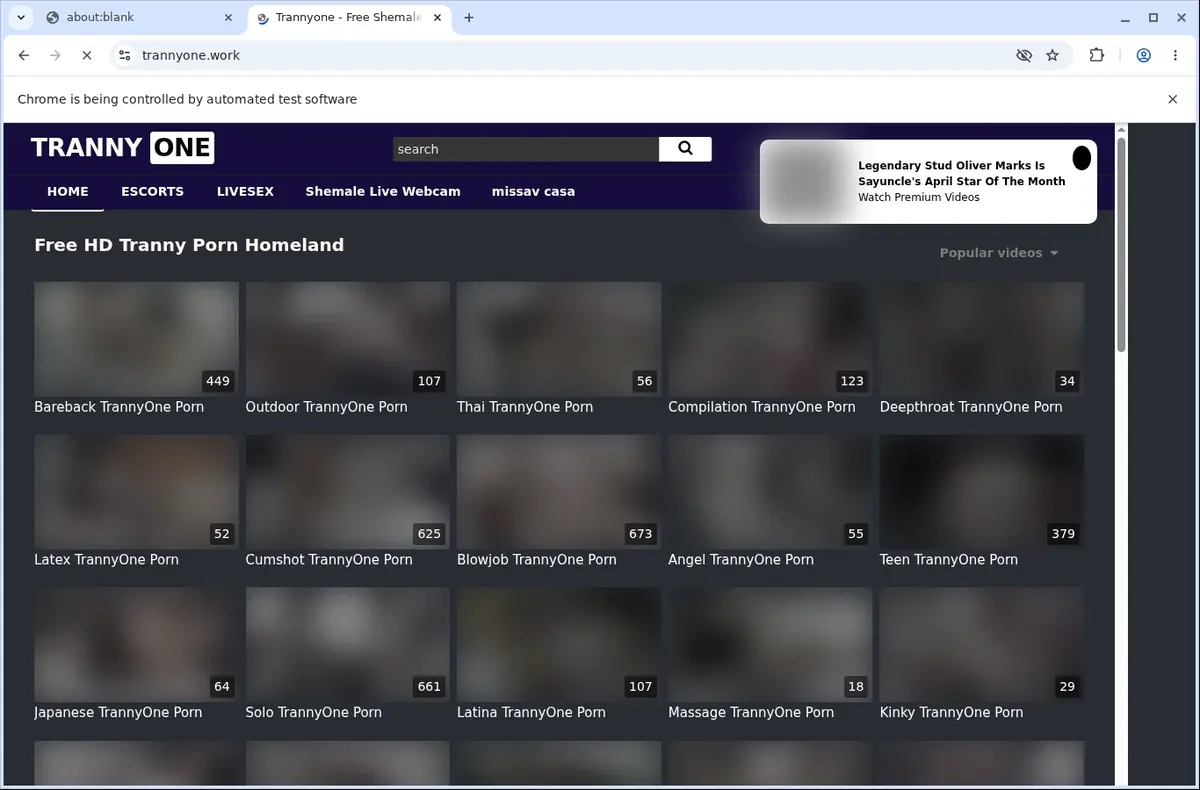Go back to previous page

tap(24, 56)
